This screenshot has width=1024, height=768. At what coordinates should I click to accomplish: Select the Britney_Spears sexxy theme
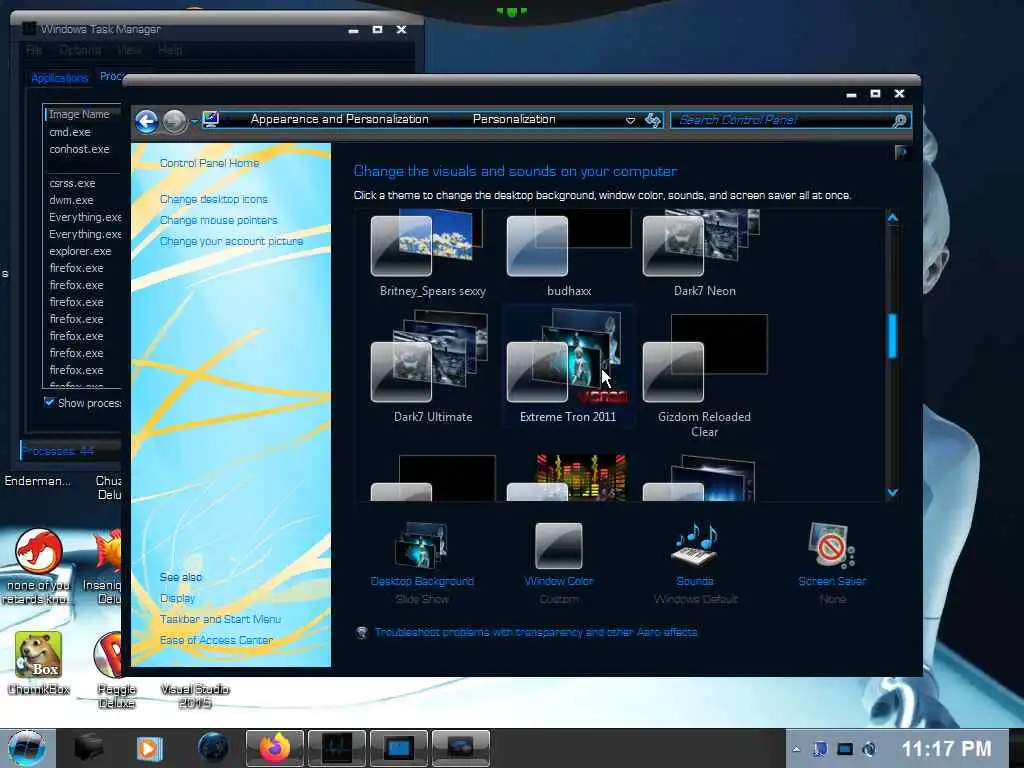[432, 254]
